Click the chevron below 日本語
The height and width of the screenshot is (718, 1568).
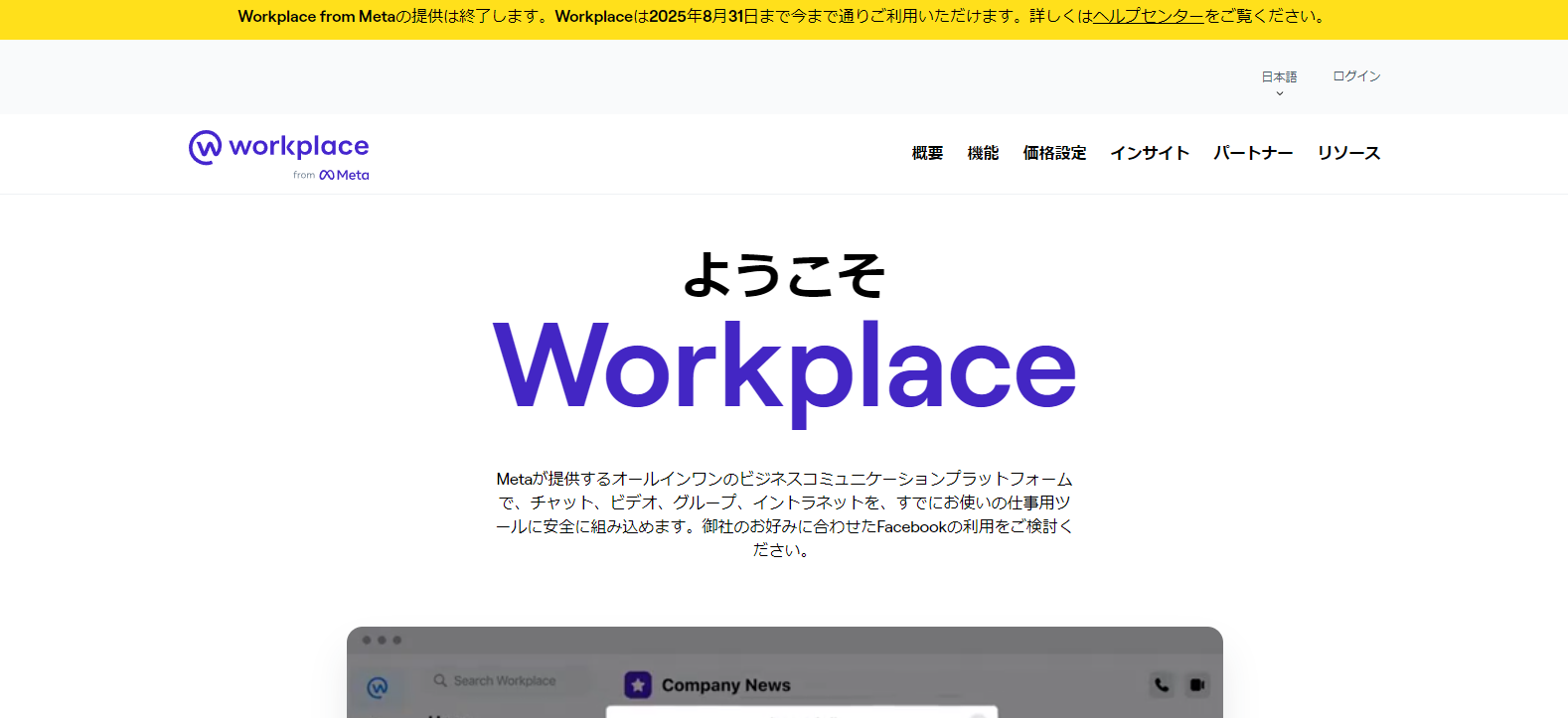(1280, 93)
